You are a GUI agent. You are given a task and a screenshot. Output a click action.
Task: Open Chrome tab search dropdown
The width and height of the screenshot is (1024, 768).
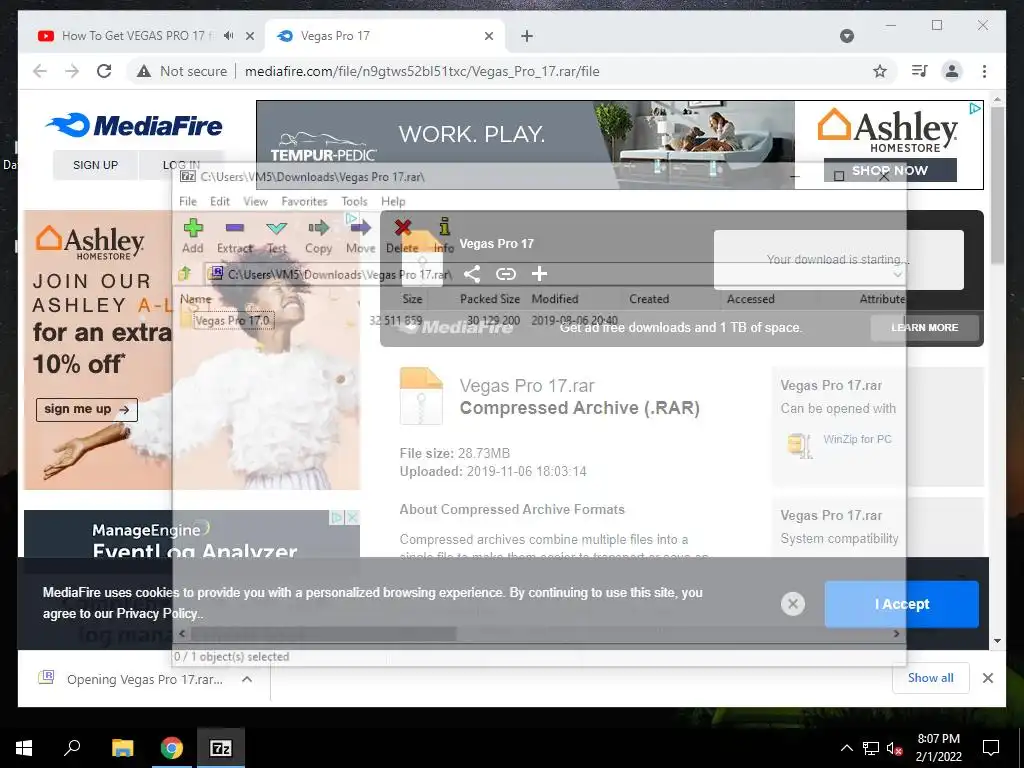847,36
